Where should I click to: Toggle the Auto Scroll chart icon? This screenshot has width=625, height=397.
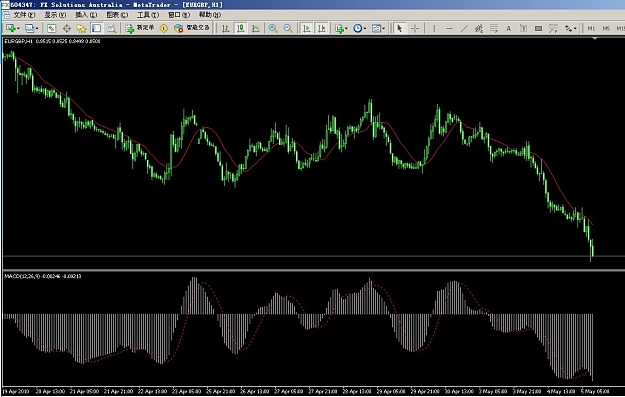point(307,28)
